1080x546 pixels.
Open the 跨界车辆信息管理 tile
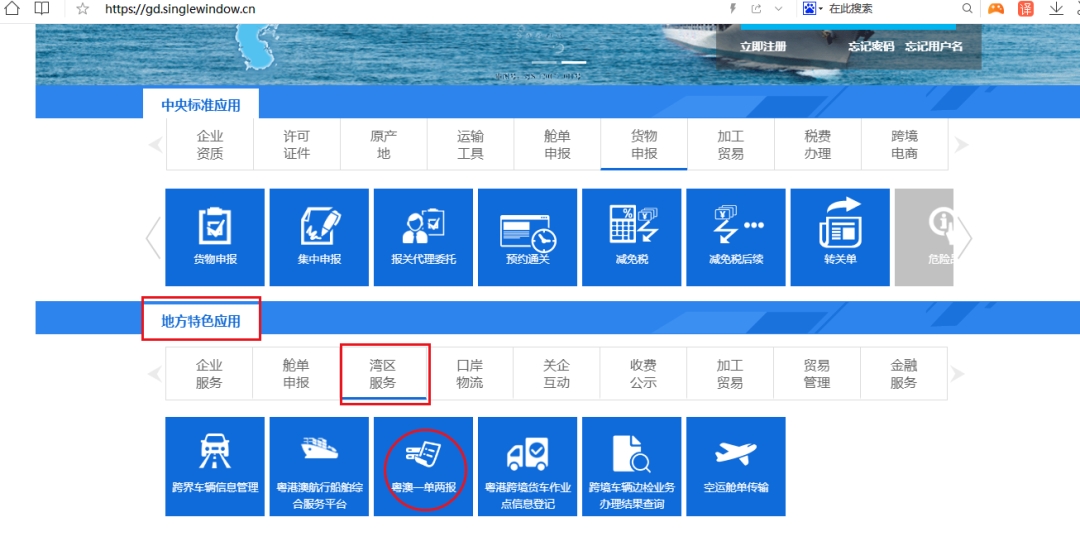tap(215, 466)
